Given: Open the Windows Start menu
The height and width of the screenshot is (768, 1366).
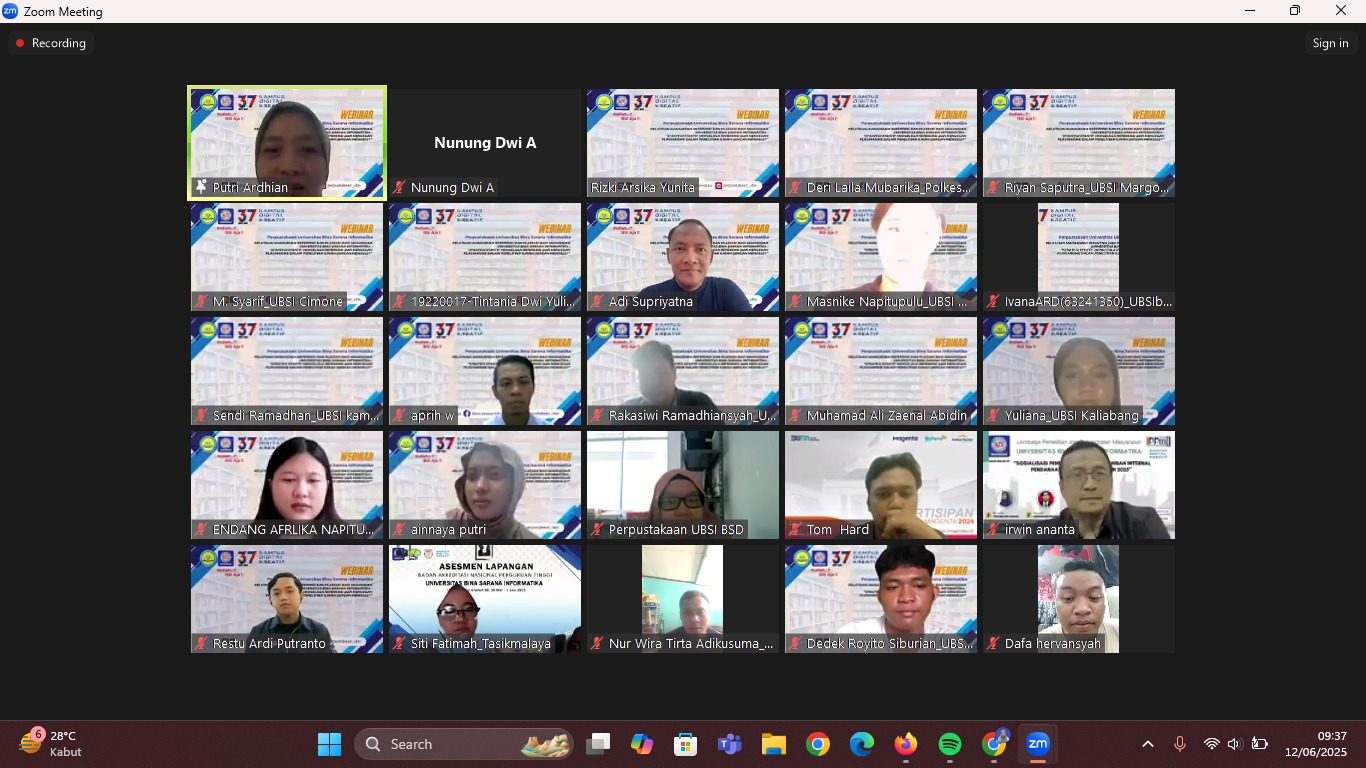Looking at the screenshot, I should [x=329, y=744].
